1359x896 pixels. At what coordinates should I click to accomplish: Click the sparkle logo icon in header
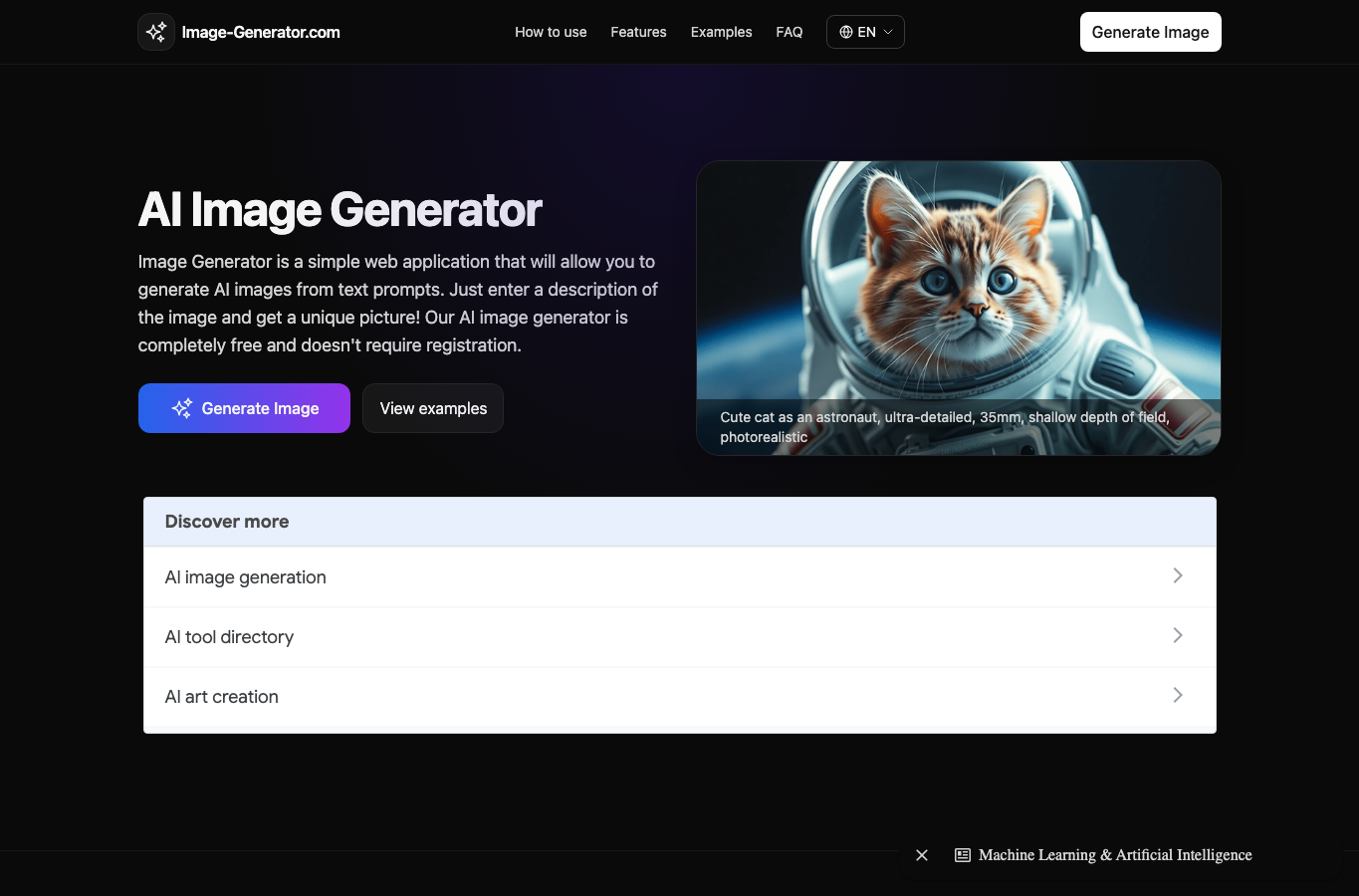point(156,32)
